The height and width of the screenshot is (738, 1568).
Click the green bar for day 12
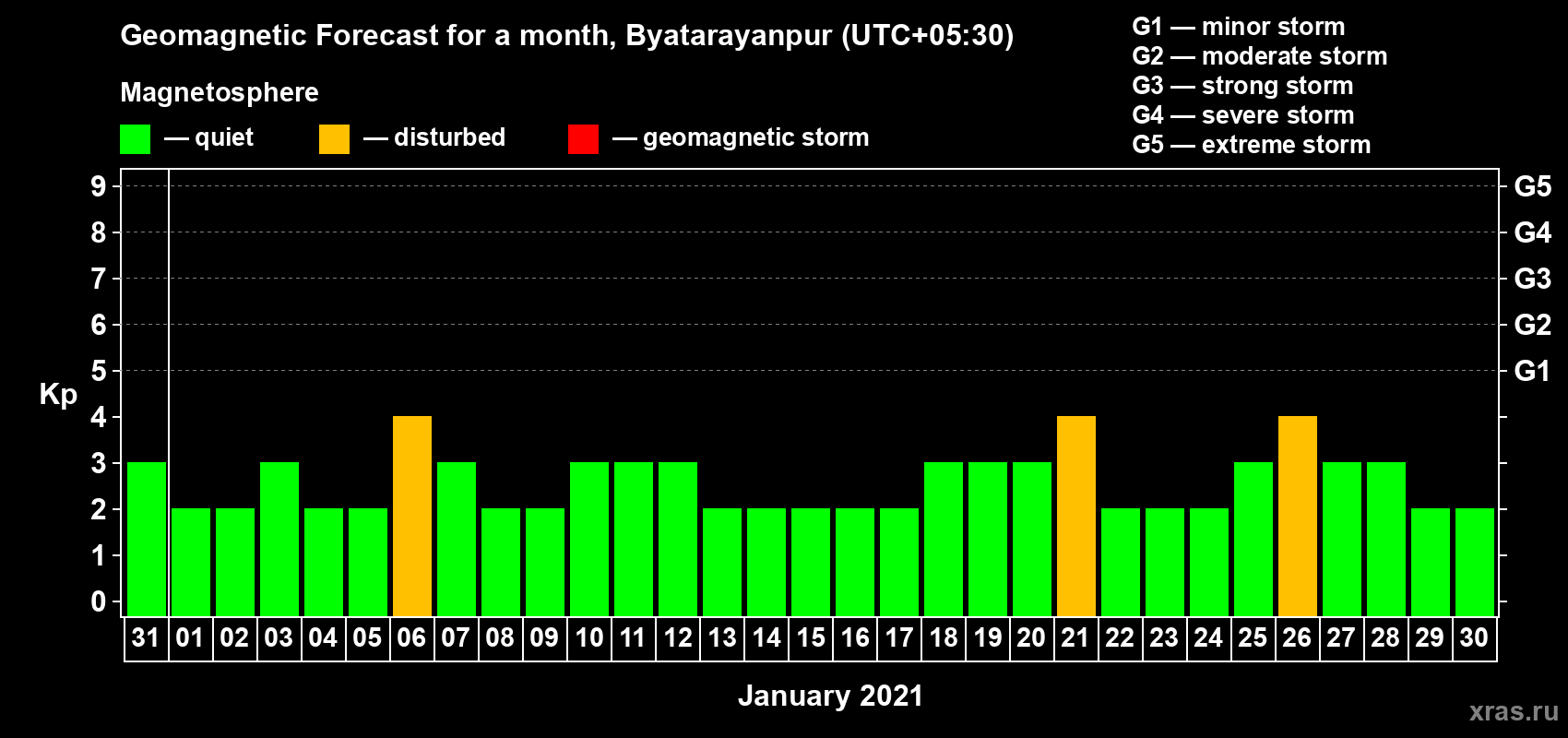coord(678,539)
